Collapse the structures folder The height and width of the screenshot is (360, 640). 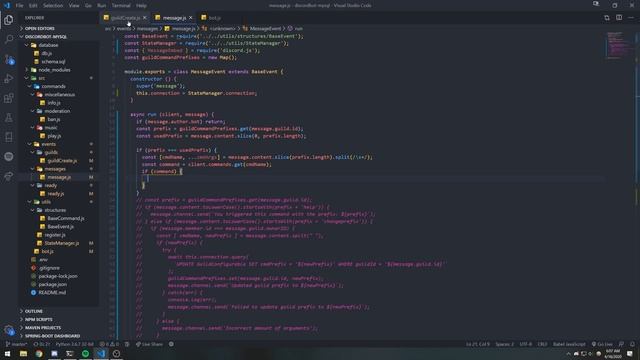click(x=55, y=210)
